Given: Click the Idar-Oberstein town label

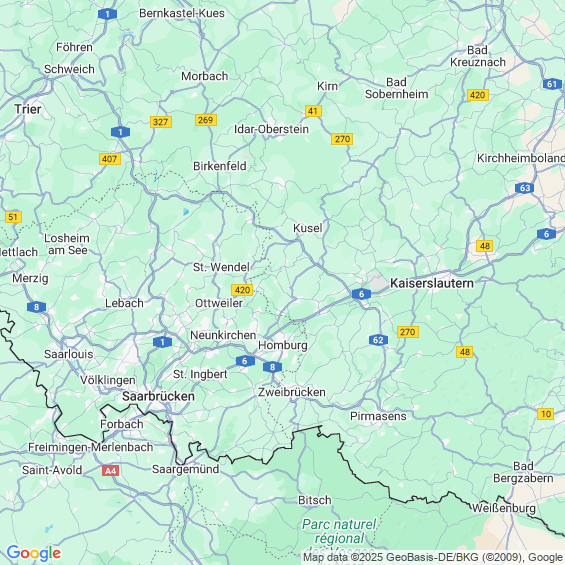Looking at the screenshot, I should pos(271,129).
